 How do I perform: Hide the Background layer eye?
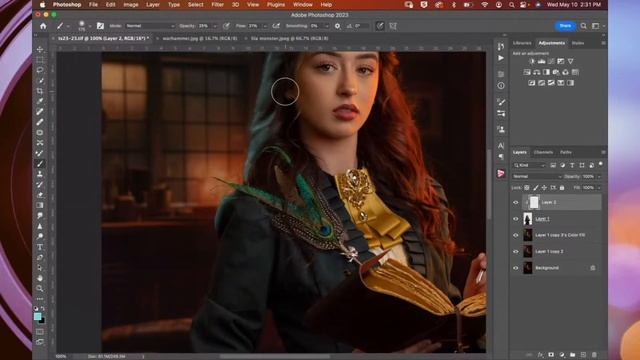(x=516, y=268)
